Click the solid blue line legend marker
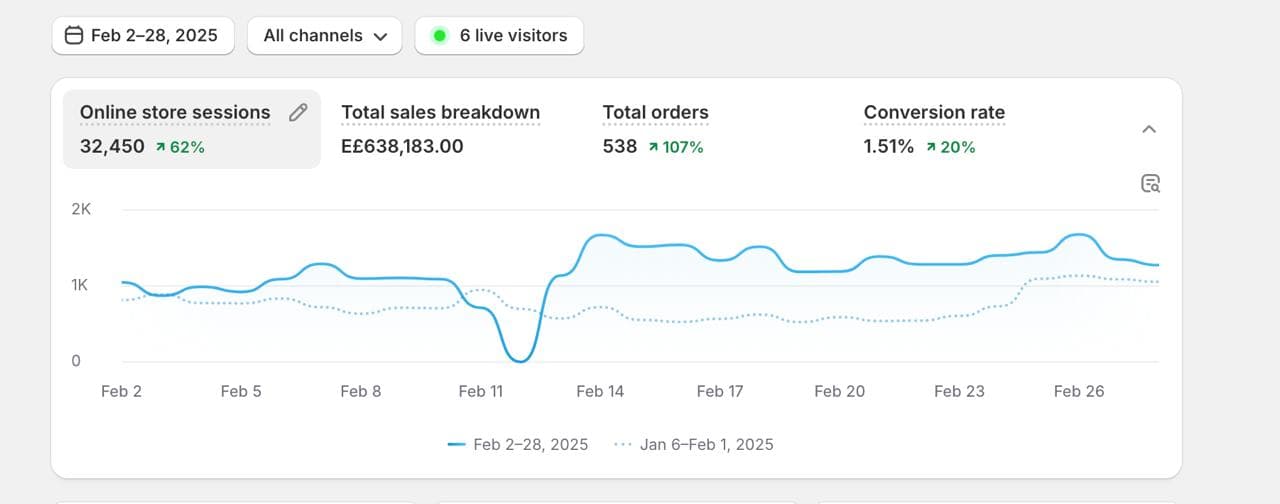Screen dimensions: 1280x504 point(457,444)
